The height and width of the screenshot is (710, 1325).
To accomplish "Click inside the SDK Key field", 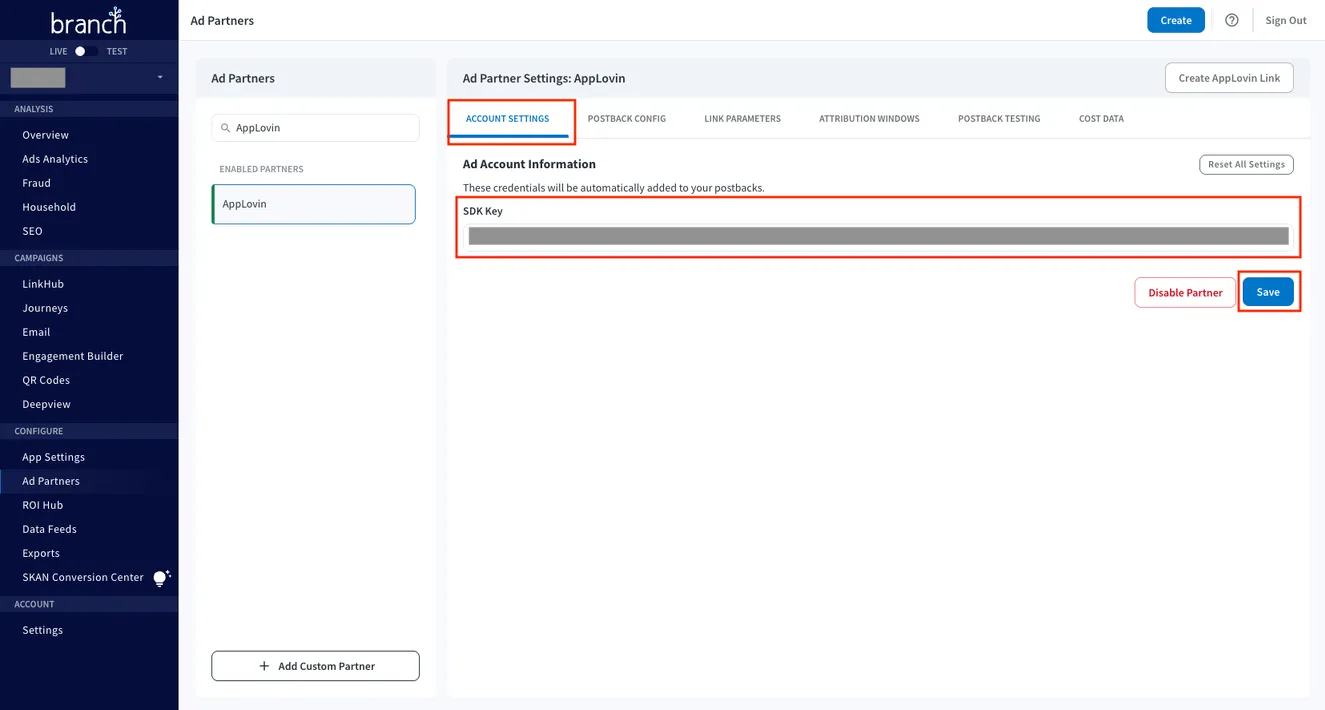I will (x=877, y=235).
